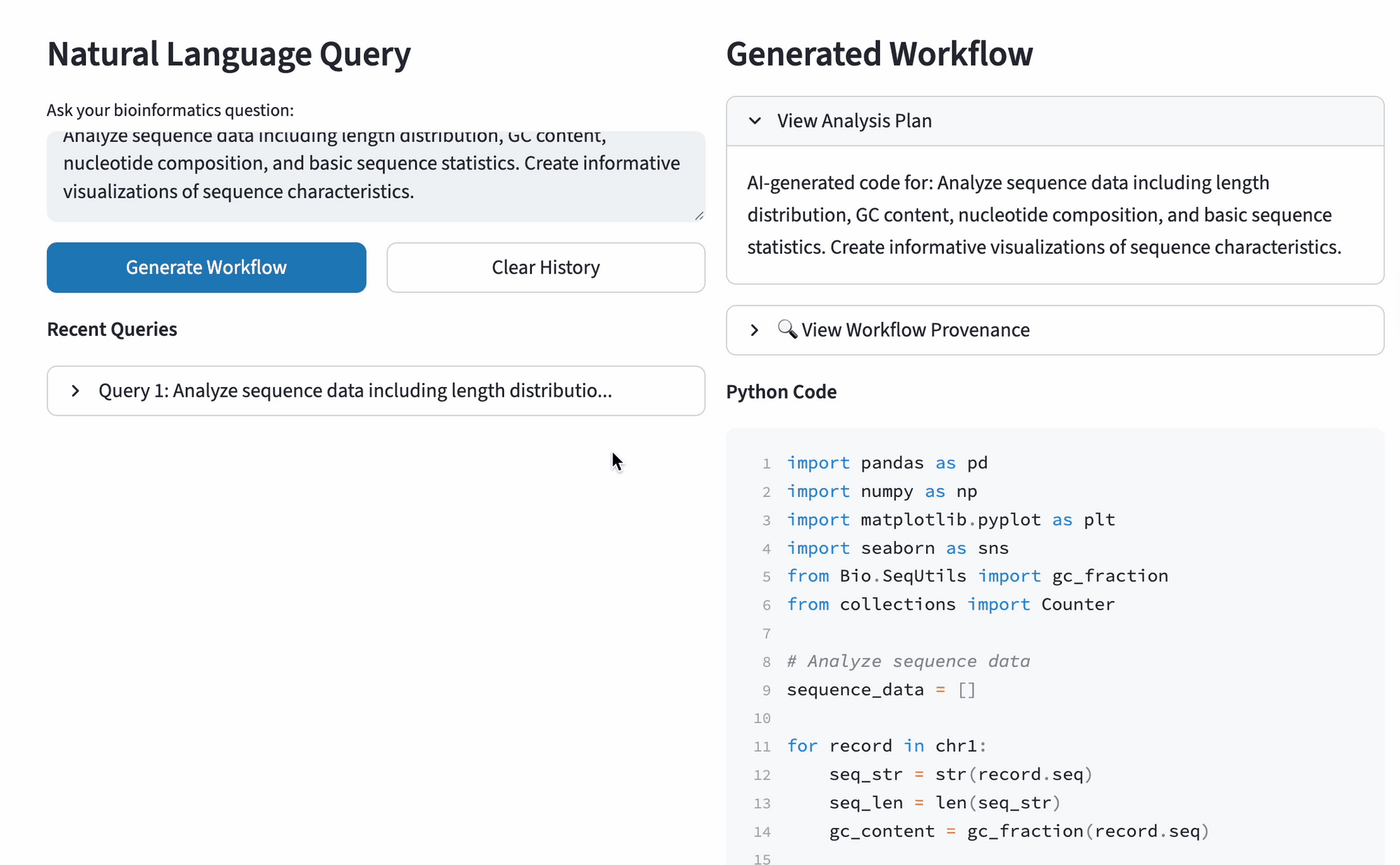Open the View Workflow Provenance section title
Viewport: 1400px width, 865px height.
click(915, 330)
